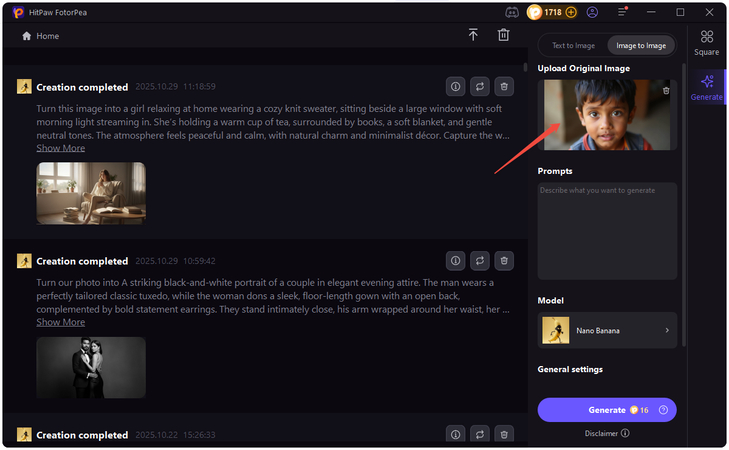Click the timestamp 2025.10.29 11:18:59
This screenshot has width=729, height=450.
coord(175,86)
